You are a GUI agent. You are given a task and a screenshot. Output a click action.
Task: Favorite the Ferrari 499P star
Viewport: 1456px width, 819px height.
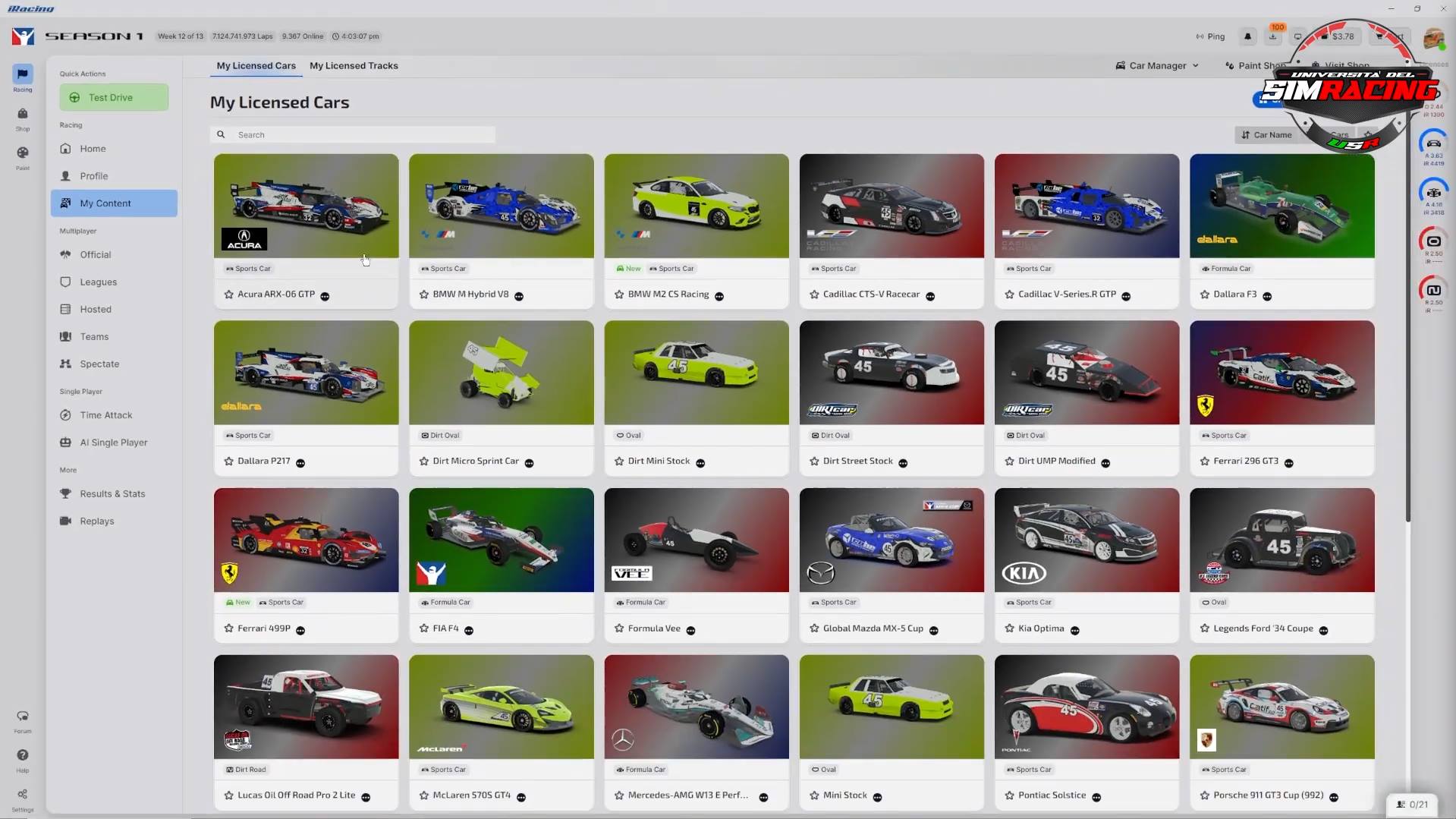coord(228,628)
